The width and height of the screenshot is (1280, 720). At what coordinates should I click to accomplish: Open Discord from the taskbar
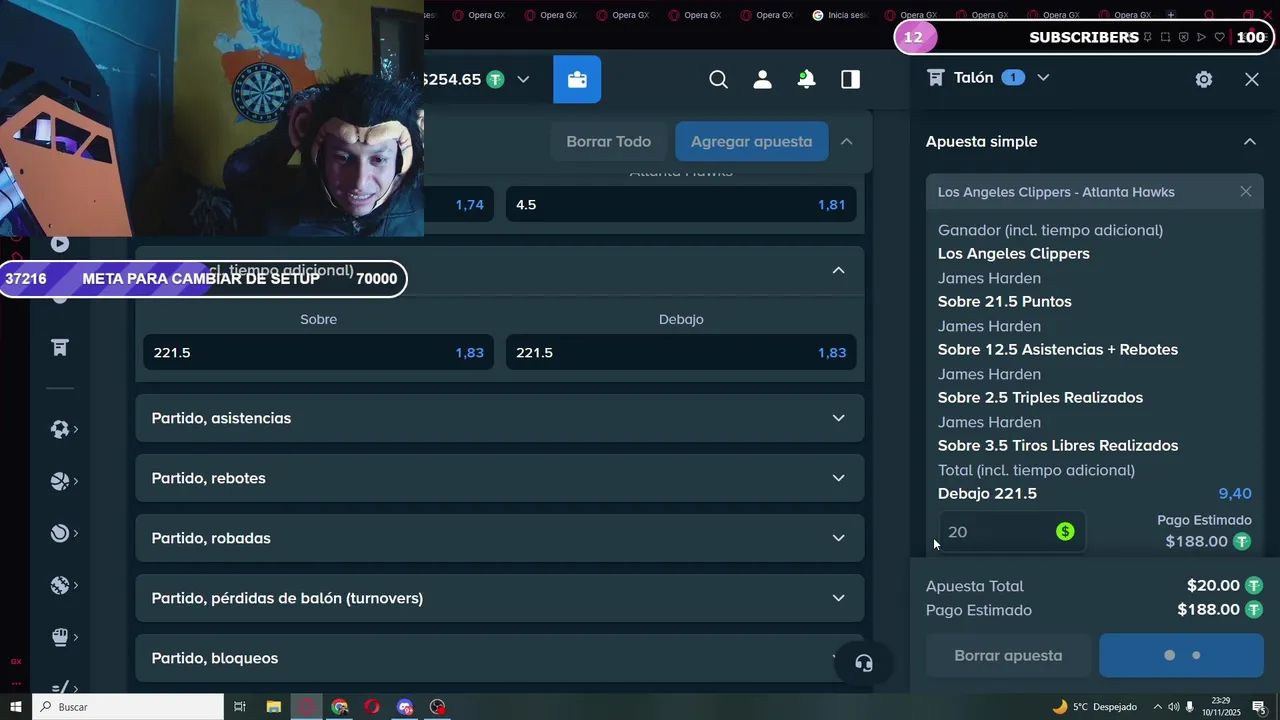tap(404, 707)
